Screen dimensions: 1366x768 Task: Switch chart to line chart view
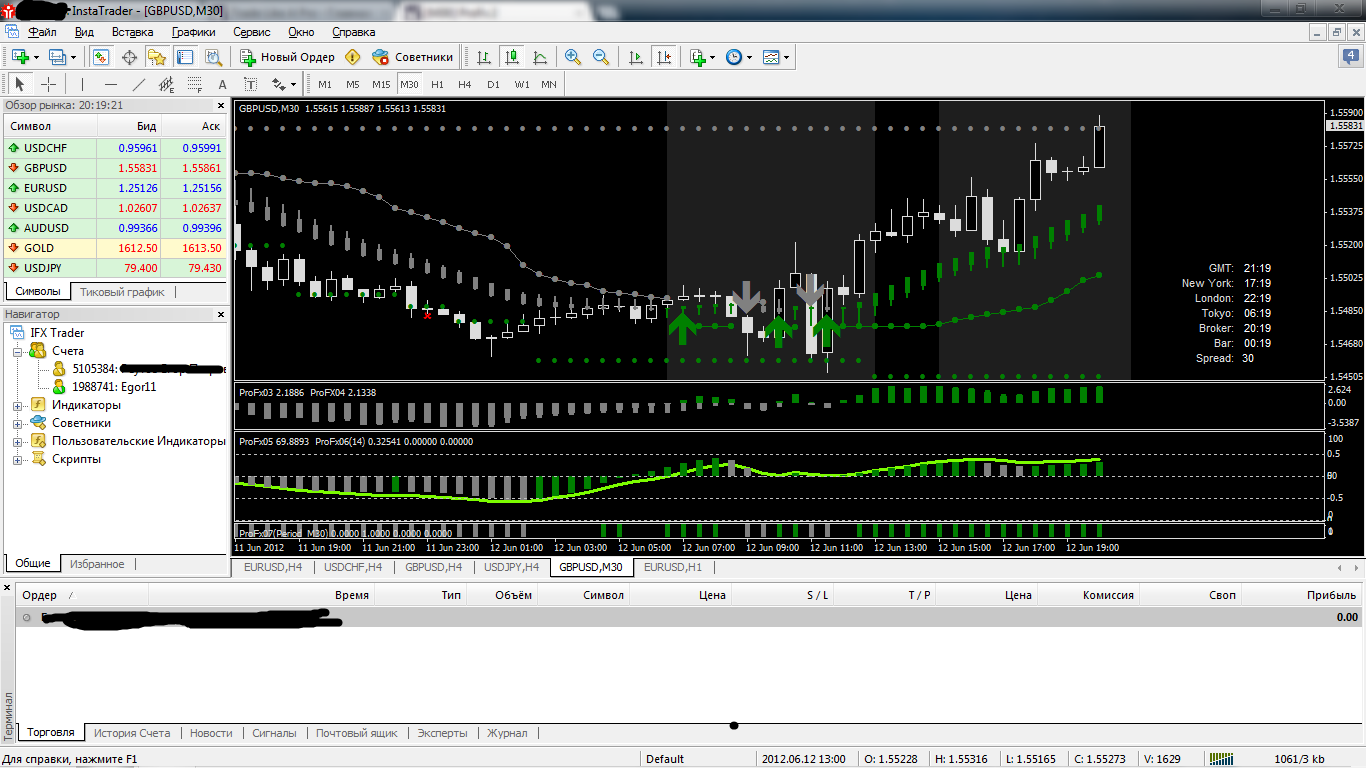[x=540, y=57]
